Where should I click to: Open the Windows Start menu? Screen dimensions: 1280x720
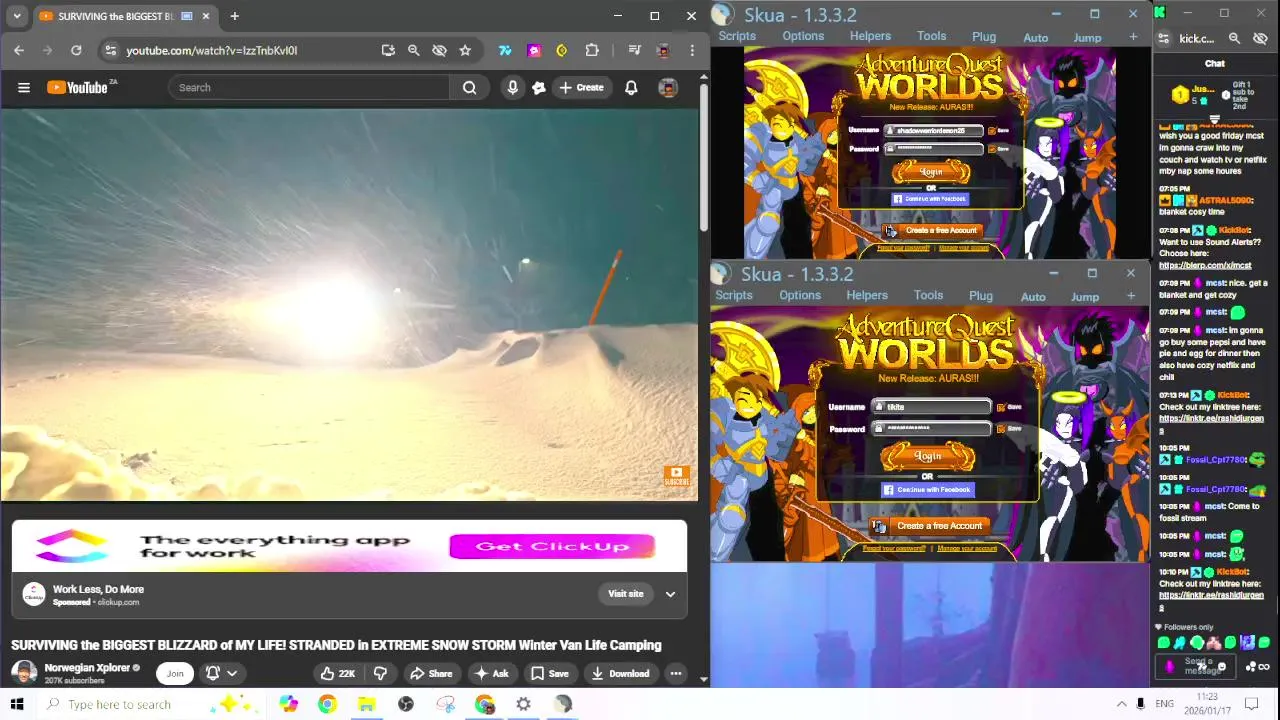[x=17, y=704]
